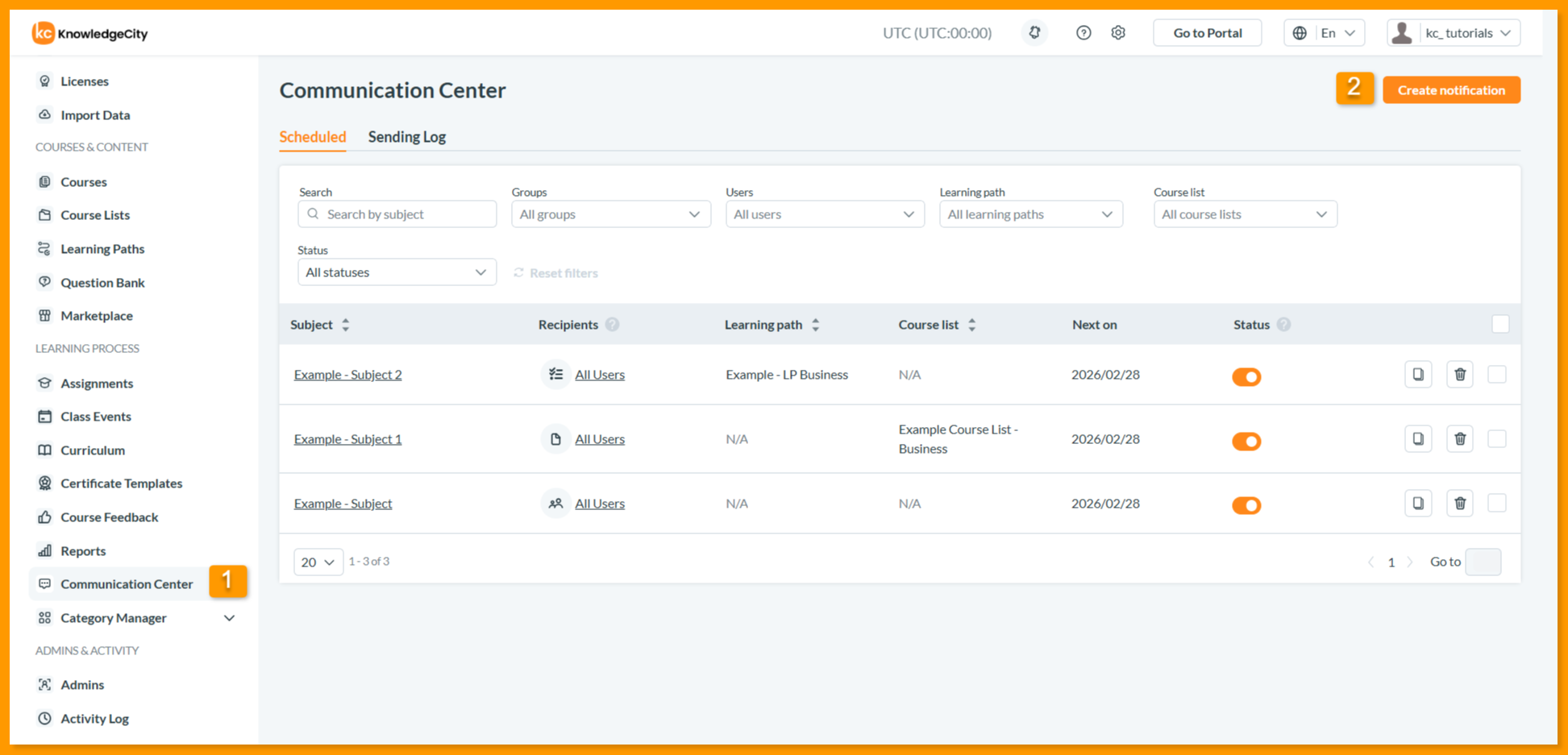Go to next page arrow
The width and height of the screenshot is (1568, 755).
1410,562
